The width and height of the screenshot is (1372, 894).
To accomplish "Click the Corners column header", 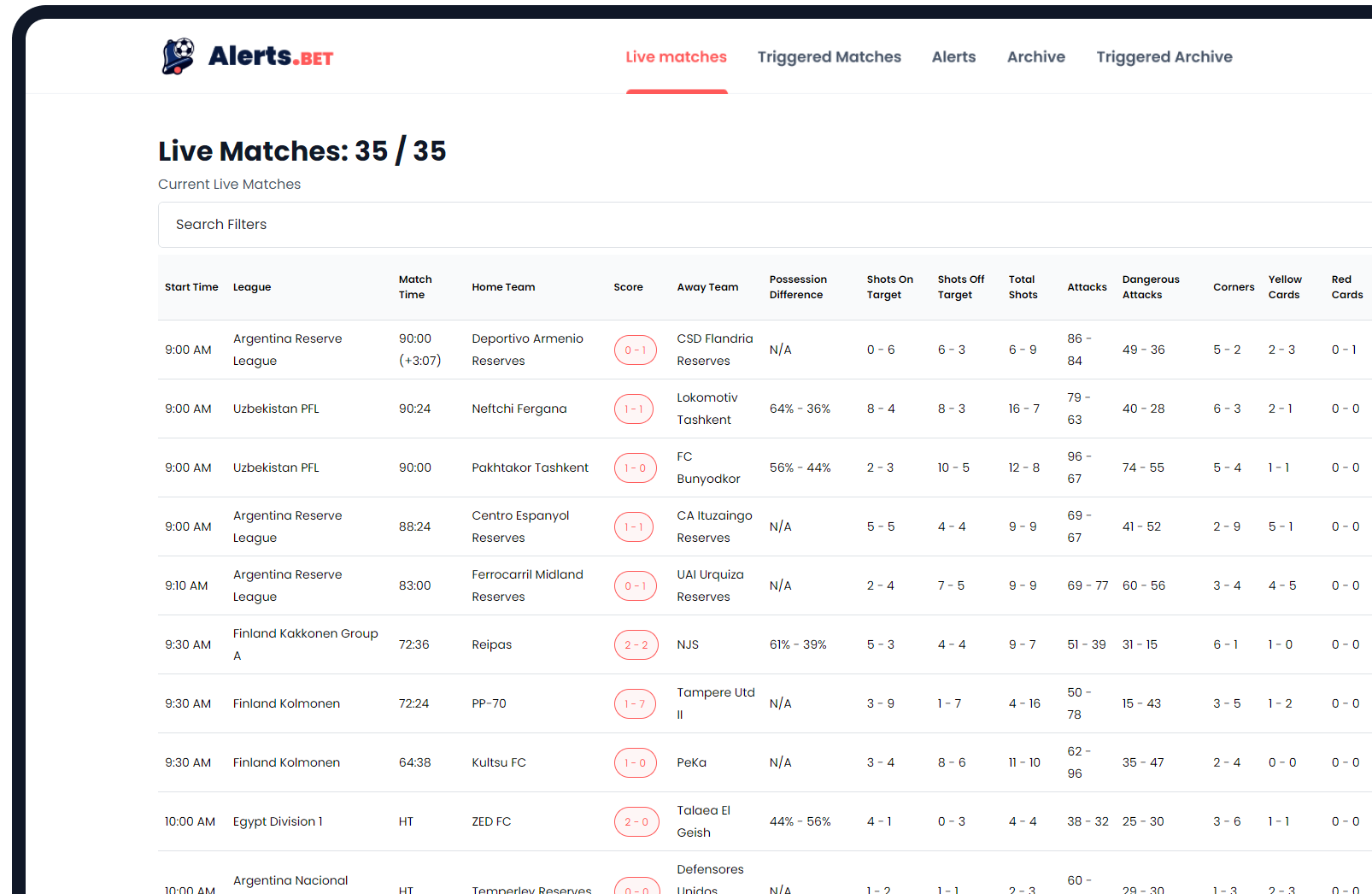I will point(1233,287).
